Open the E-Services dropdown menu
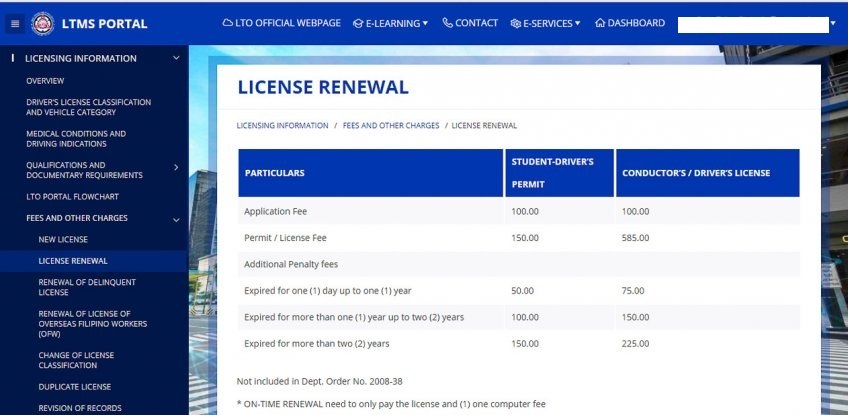This screenshot has height=418, width=848. pos(545,24)
